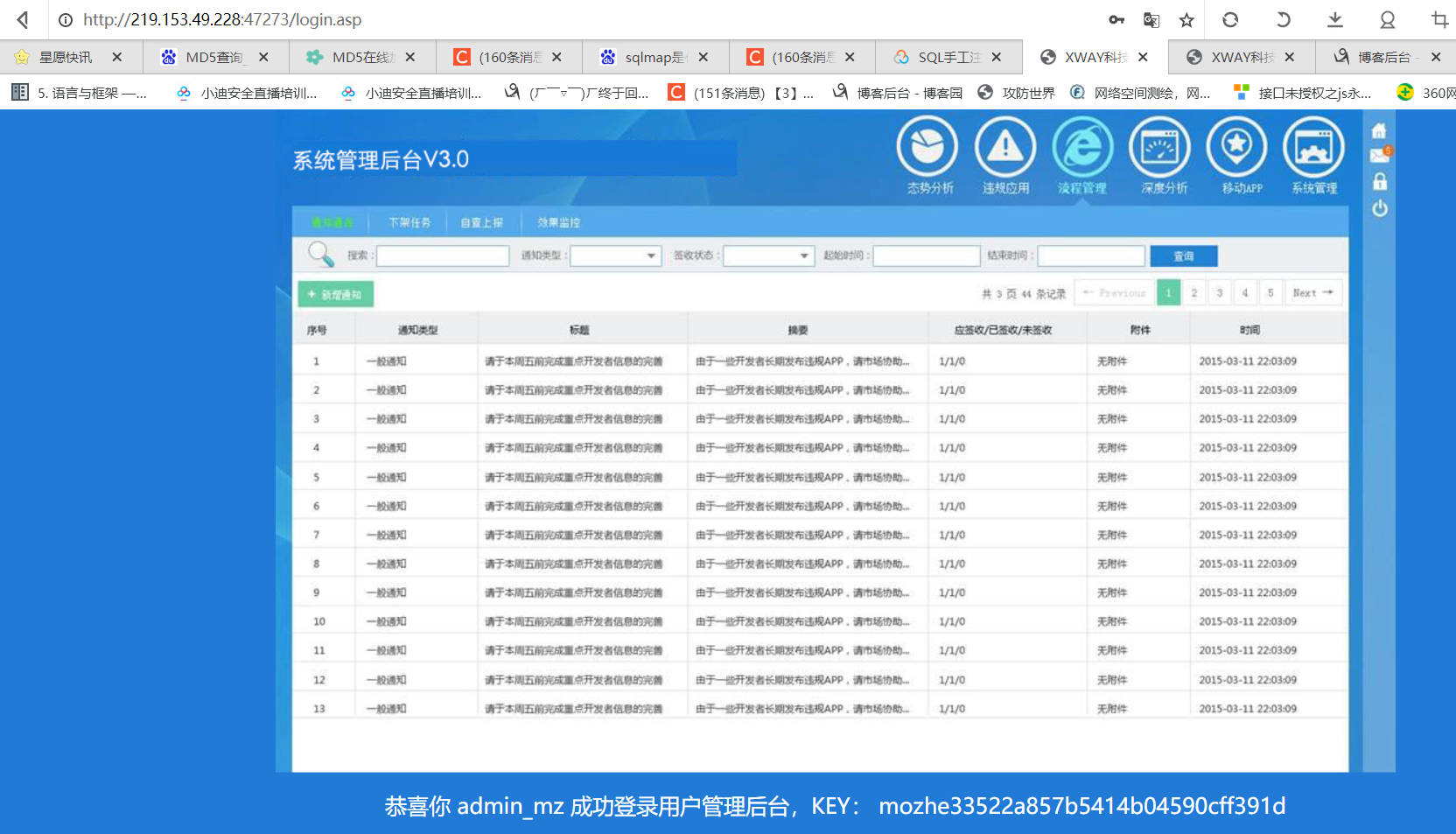Viewport: 1456px width, 834px height.
Task: Open downloads with the download arrow icon
Action: click(x=1335, y=19)
